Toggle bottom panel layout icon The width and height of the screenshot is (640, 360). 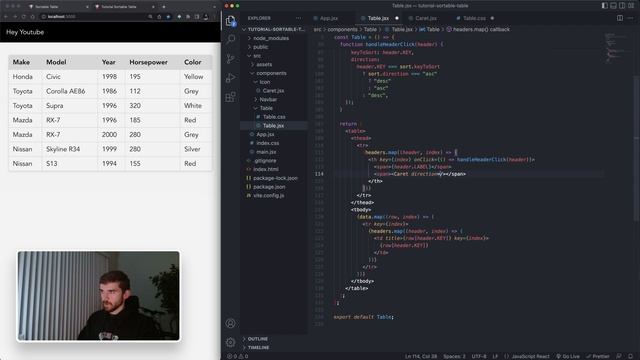pos(613,6)
